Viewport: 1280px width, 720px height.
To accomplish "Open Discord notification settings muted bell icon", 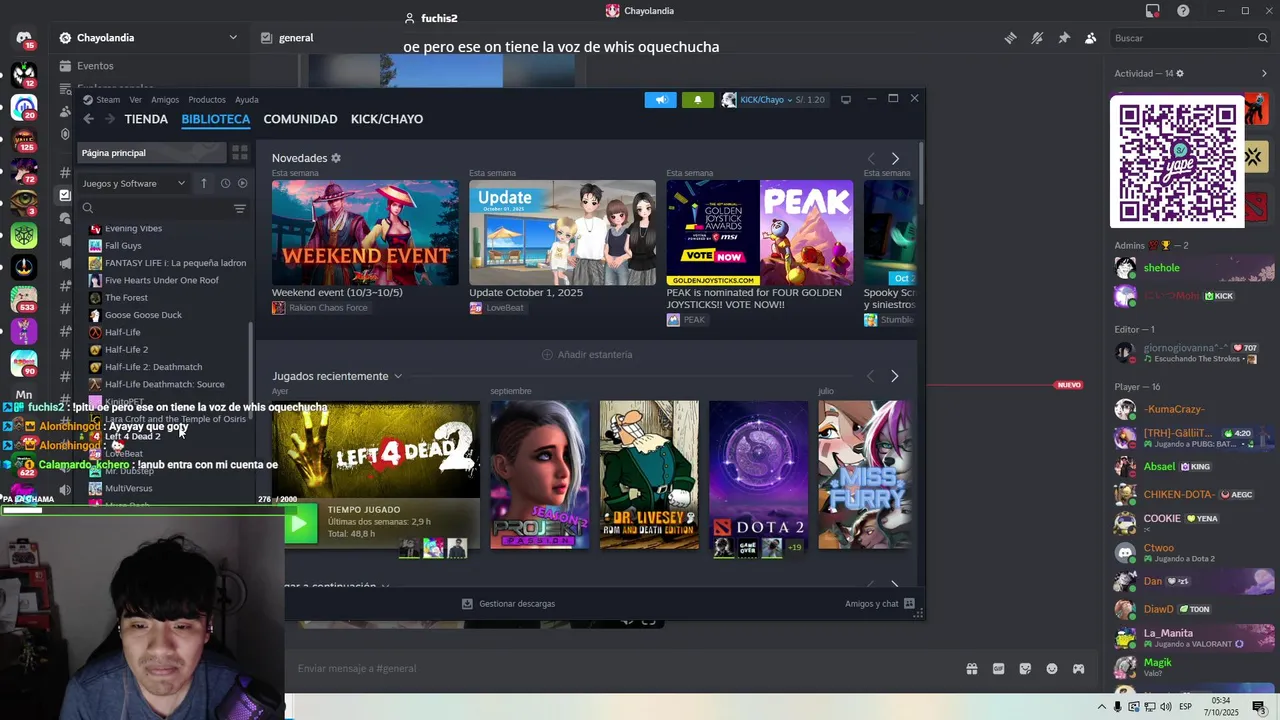I will [1037, 38].
